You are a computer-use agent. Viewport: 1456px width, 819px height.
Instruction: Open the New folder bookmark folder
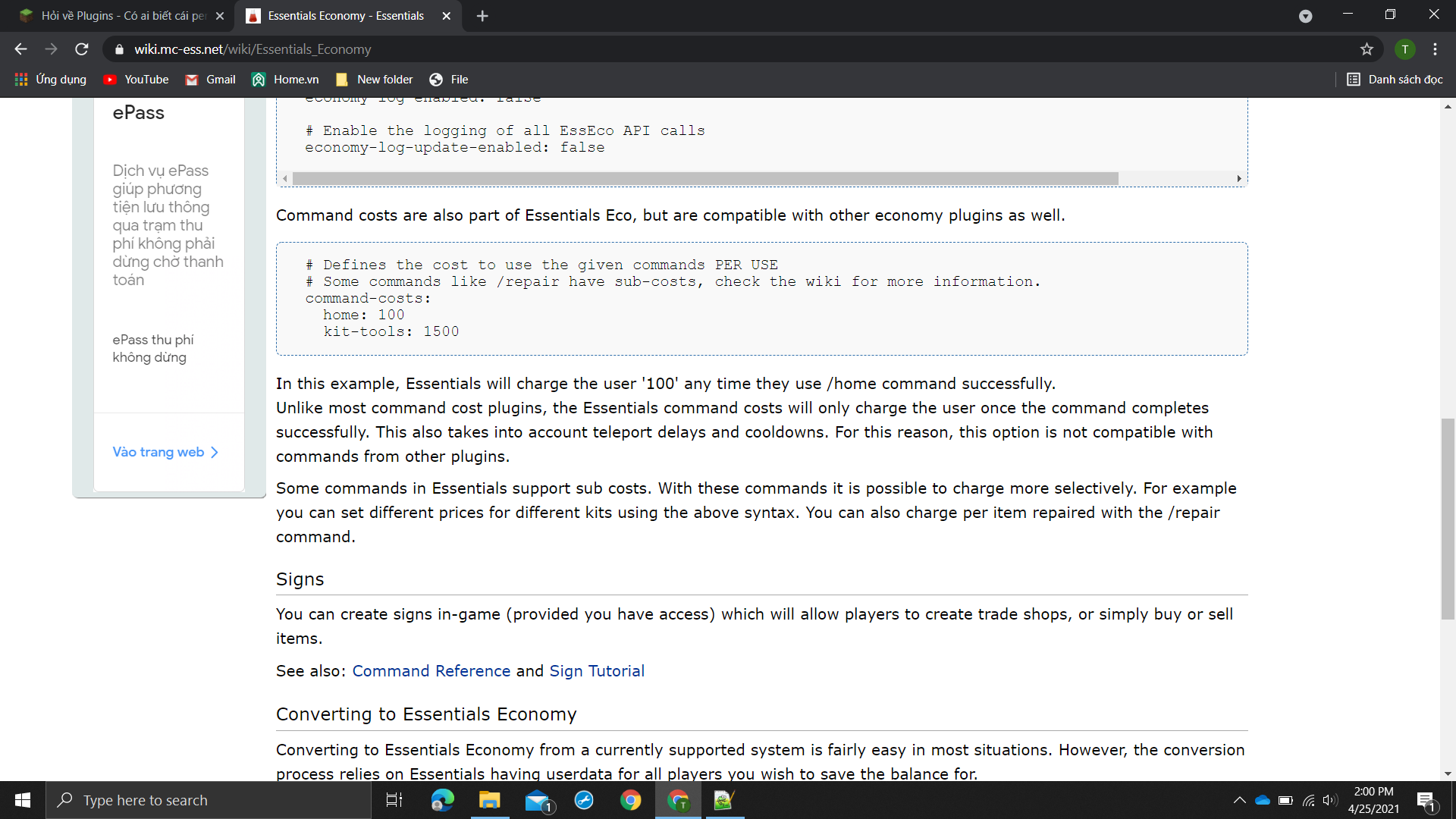coord(375,80)
